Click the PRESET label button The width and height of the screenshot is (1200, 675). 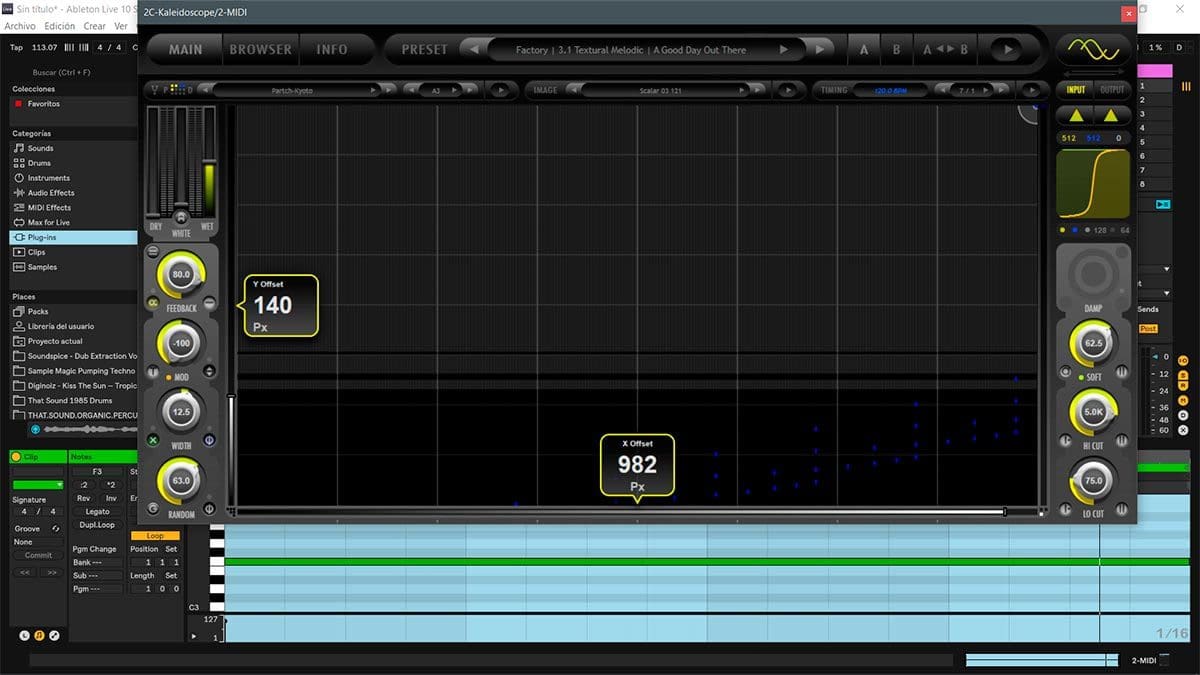click(x=424, y=50)
